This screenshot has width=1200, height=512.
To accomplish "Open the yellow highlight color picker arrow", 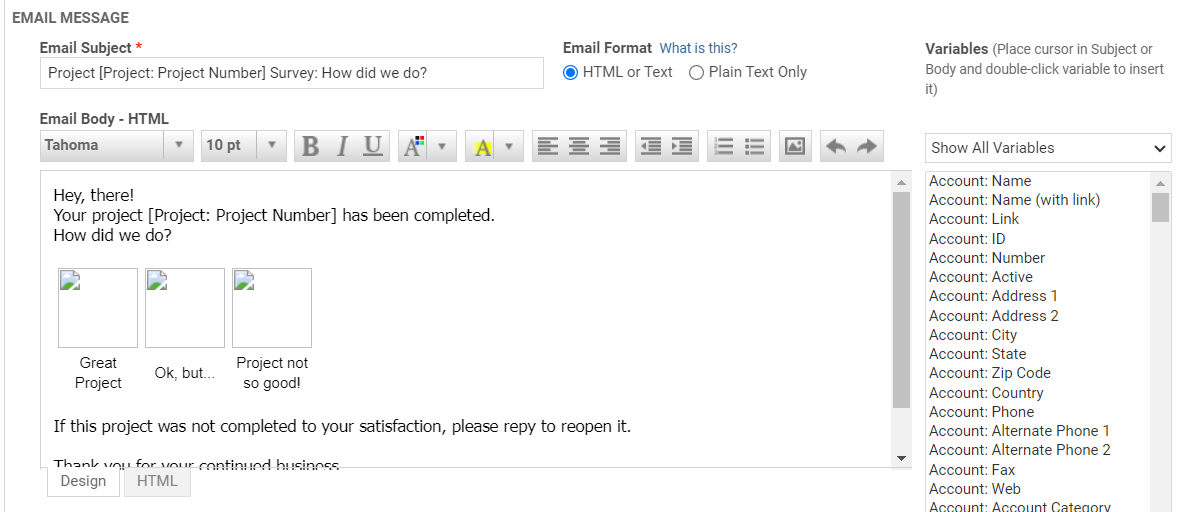I will tap(508, 147).
